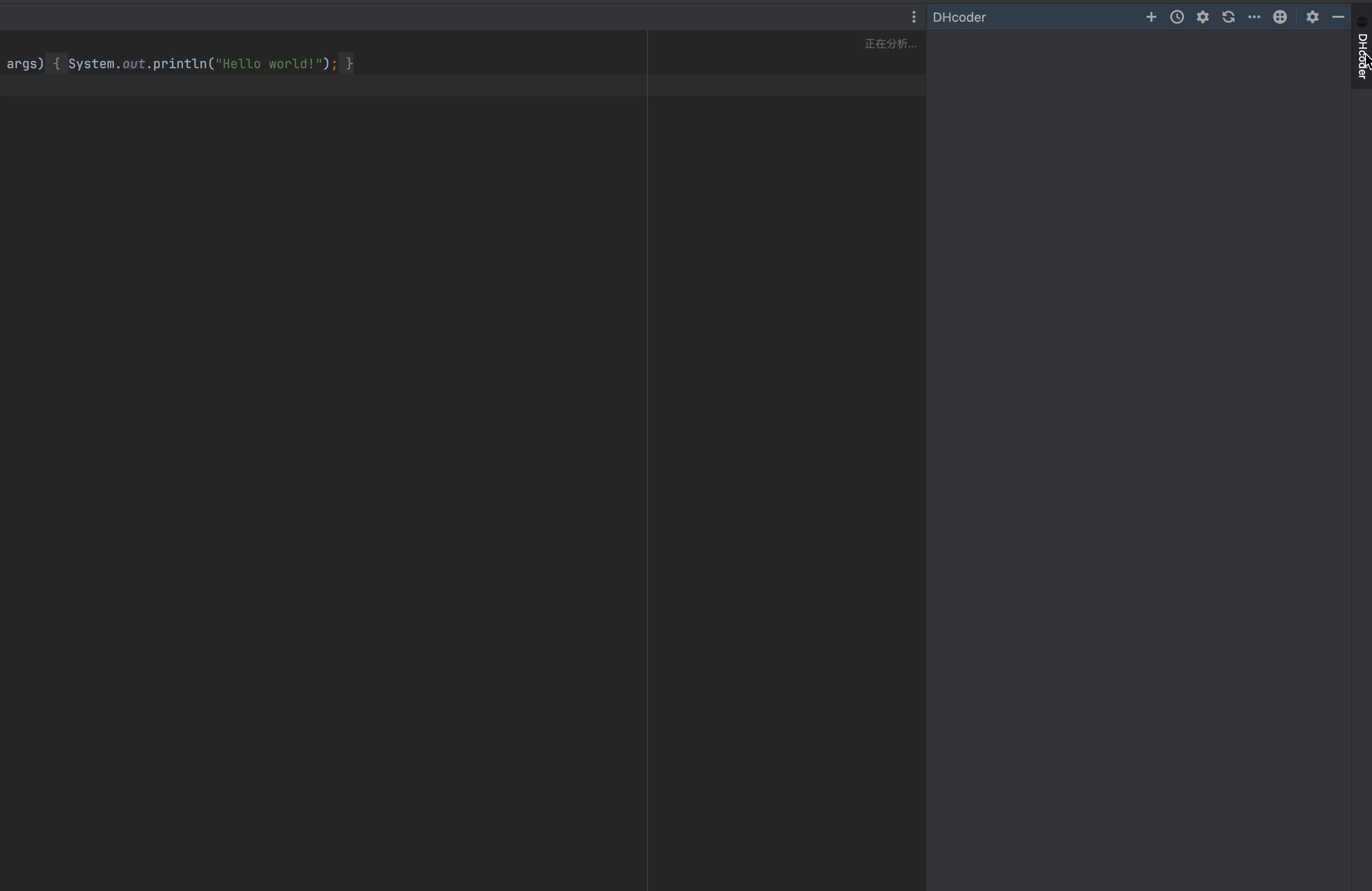
Task: Open tool window options gear beside hide dash
Action: tap(1313, 17)
